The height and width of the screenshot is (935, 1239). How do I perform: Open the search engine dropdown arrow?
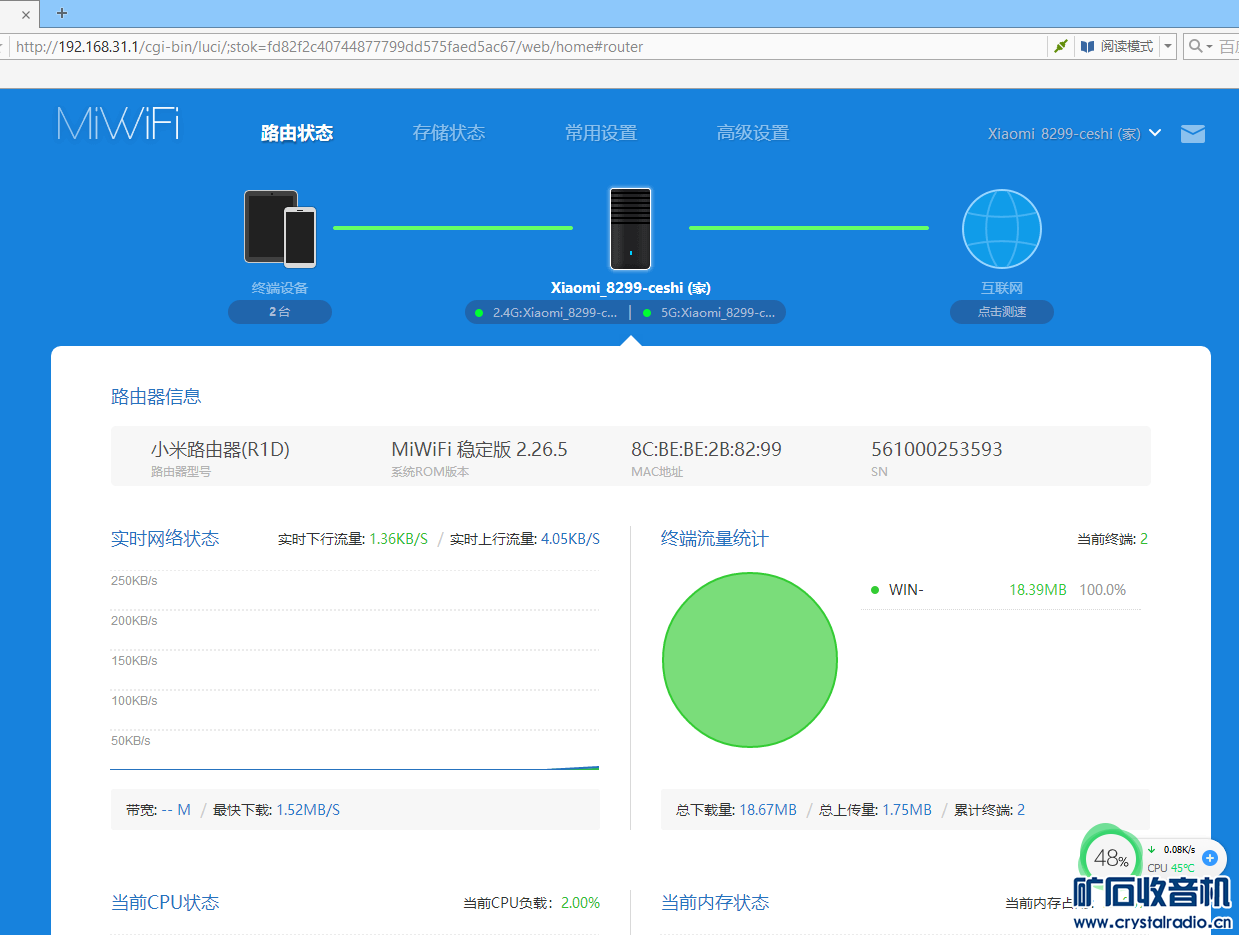coord(1209,47)
